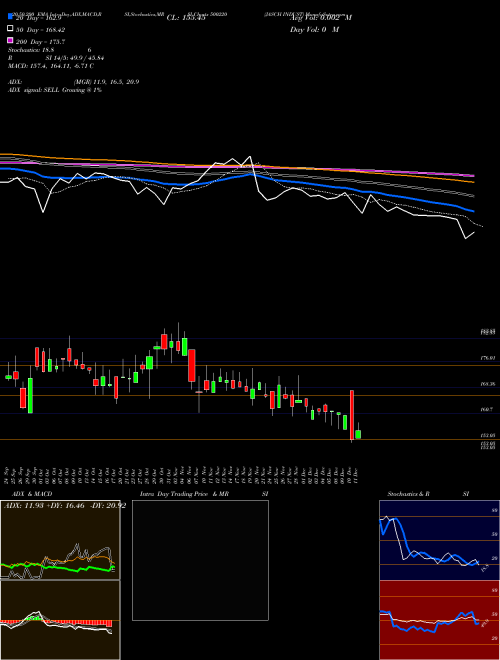Click "Intra Day Trading Price & MR" title

(x=184, y=494)
